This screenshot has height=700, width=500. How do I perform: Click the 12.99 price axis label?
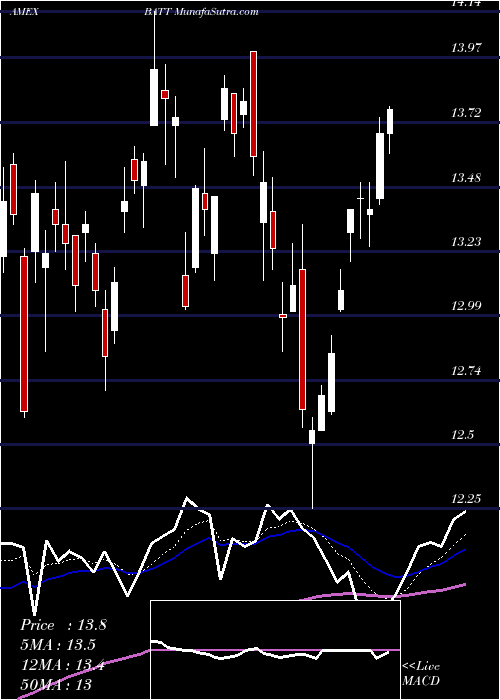point(466,306)
